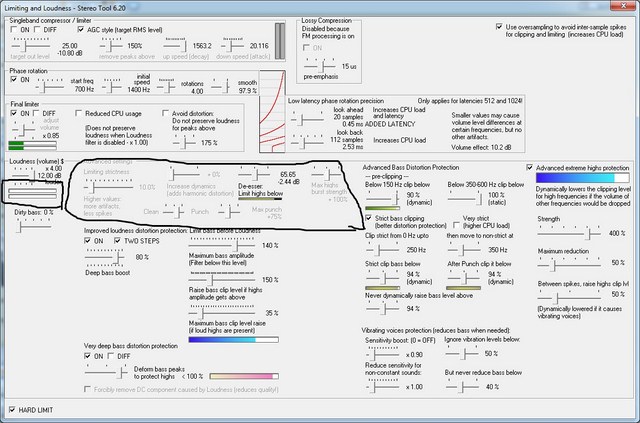
Task: Click the down speed (attack) slider
Action: (233, 45)
